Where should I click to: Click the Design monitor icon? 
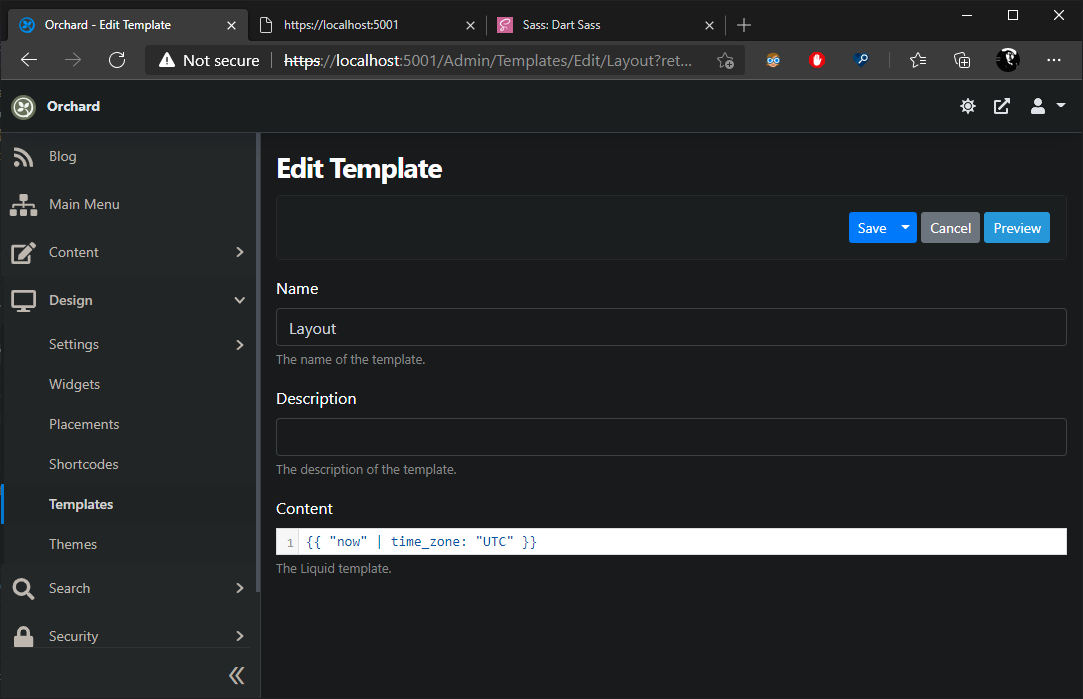[x=23, y=300]
